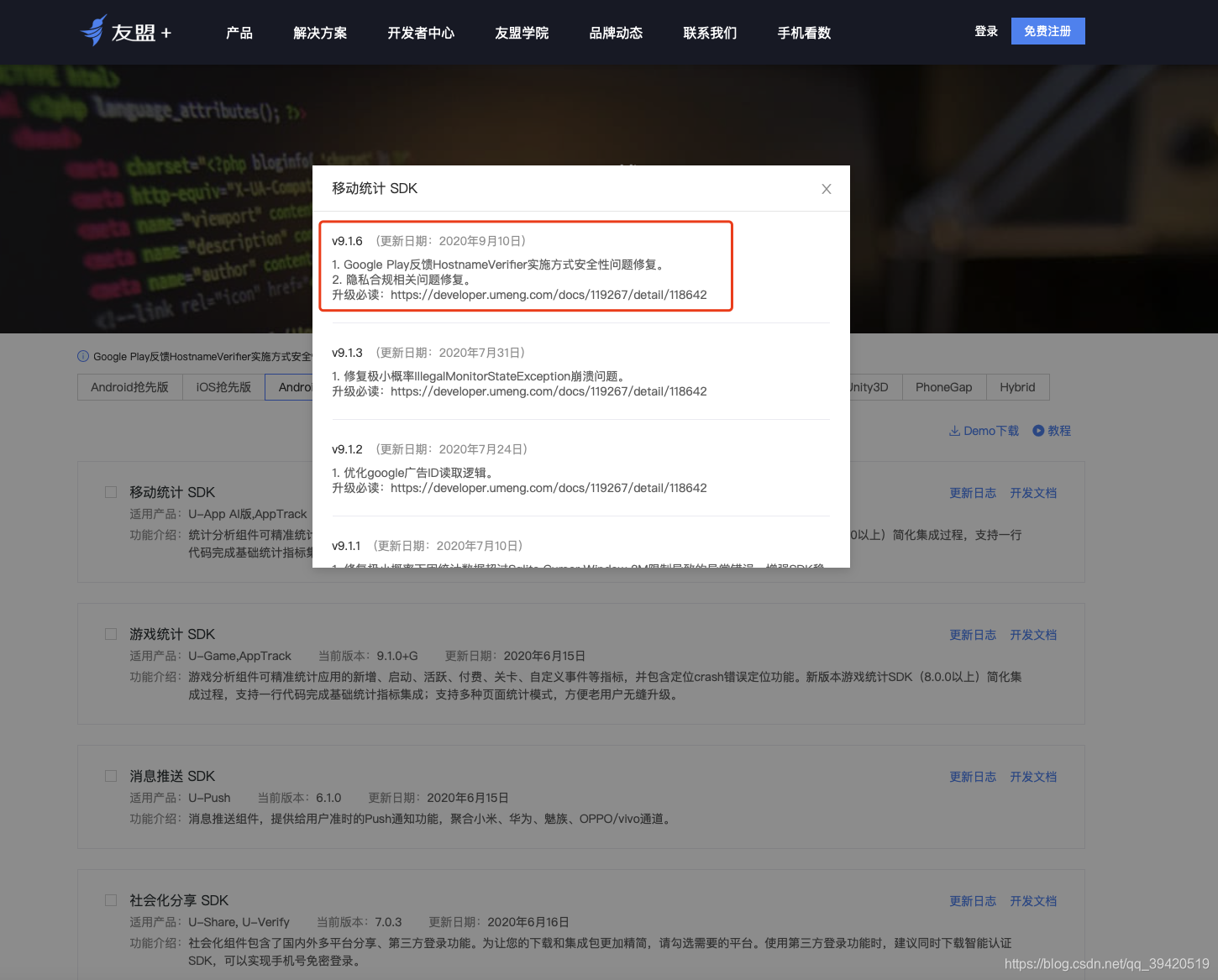Open 开发文档 for 社会化分享 SDK
This screenshot has width=1218, height=980.
pos(1033,901)
